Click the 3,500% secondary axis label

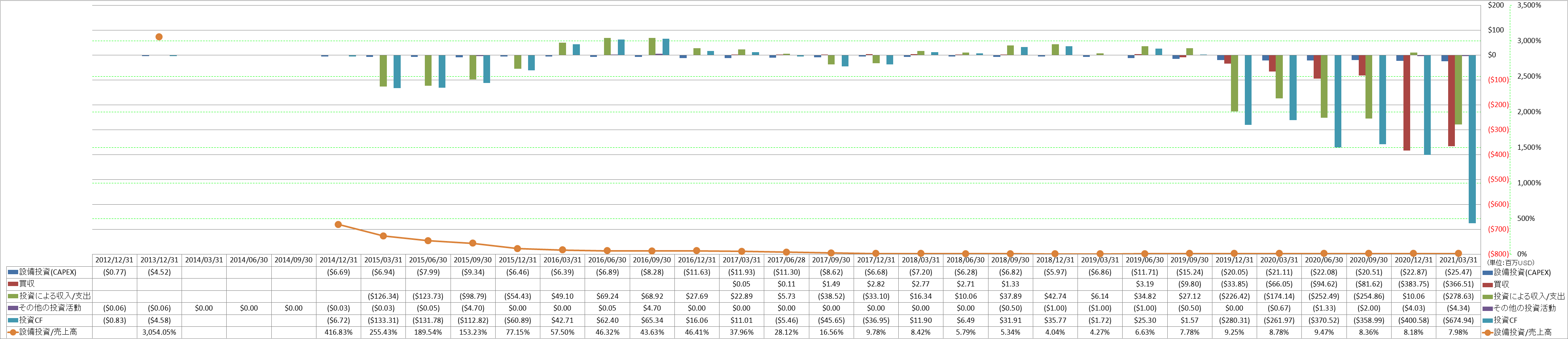click(1529, 5)
